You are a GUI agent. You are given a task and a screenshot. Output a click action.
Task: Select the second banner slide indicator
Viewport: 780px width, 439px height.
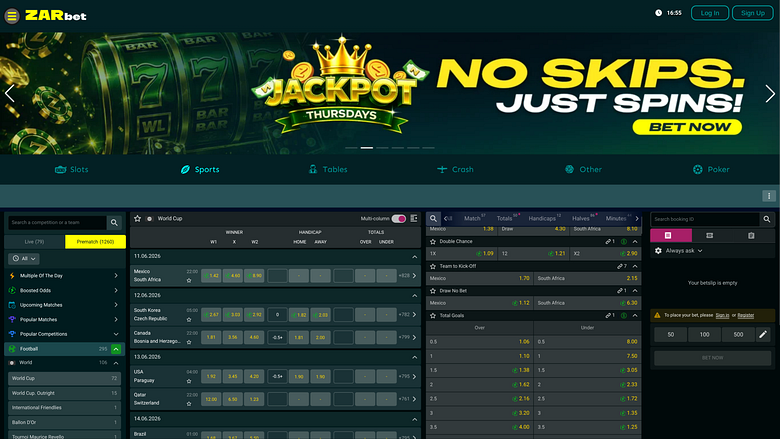click(x=367, y=148)
